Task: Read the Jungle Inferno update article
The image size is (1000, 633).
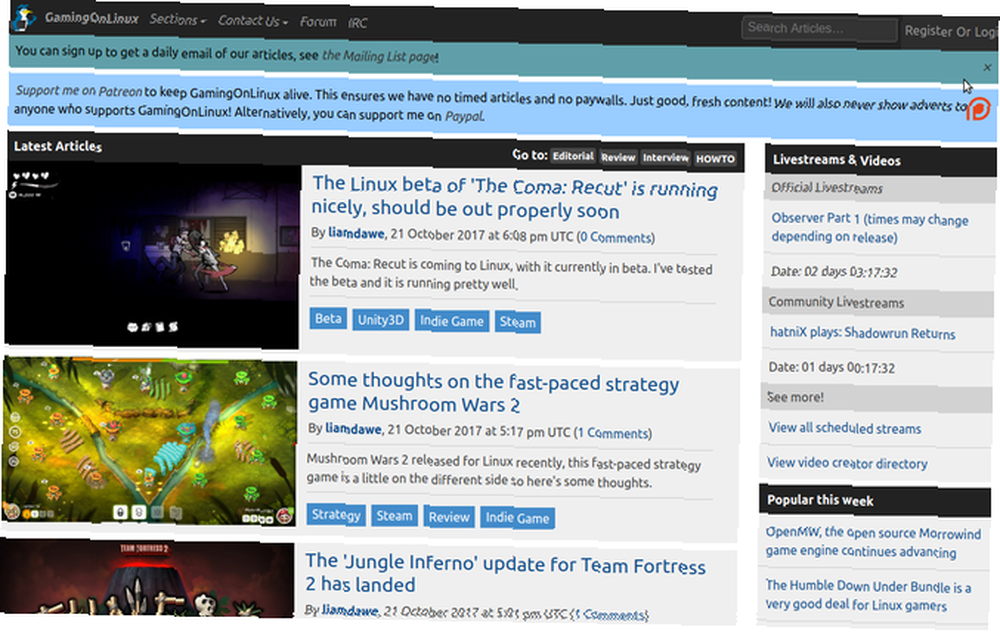Action: coord(505,574)
